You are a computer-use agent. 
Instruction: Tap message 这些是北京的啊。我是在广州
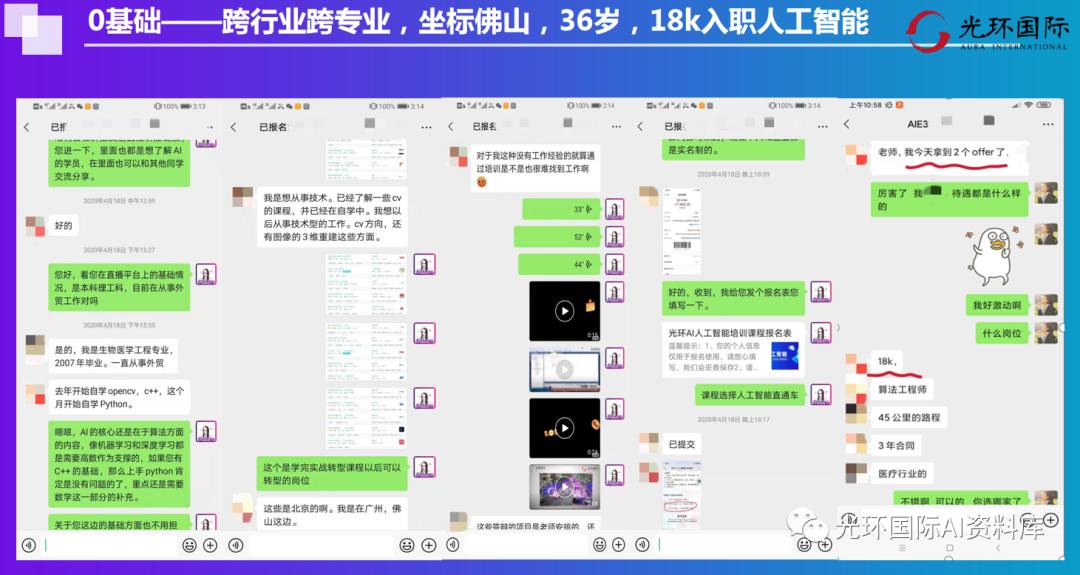[332, 515]
